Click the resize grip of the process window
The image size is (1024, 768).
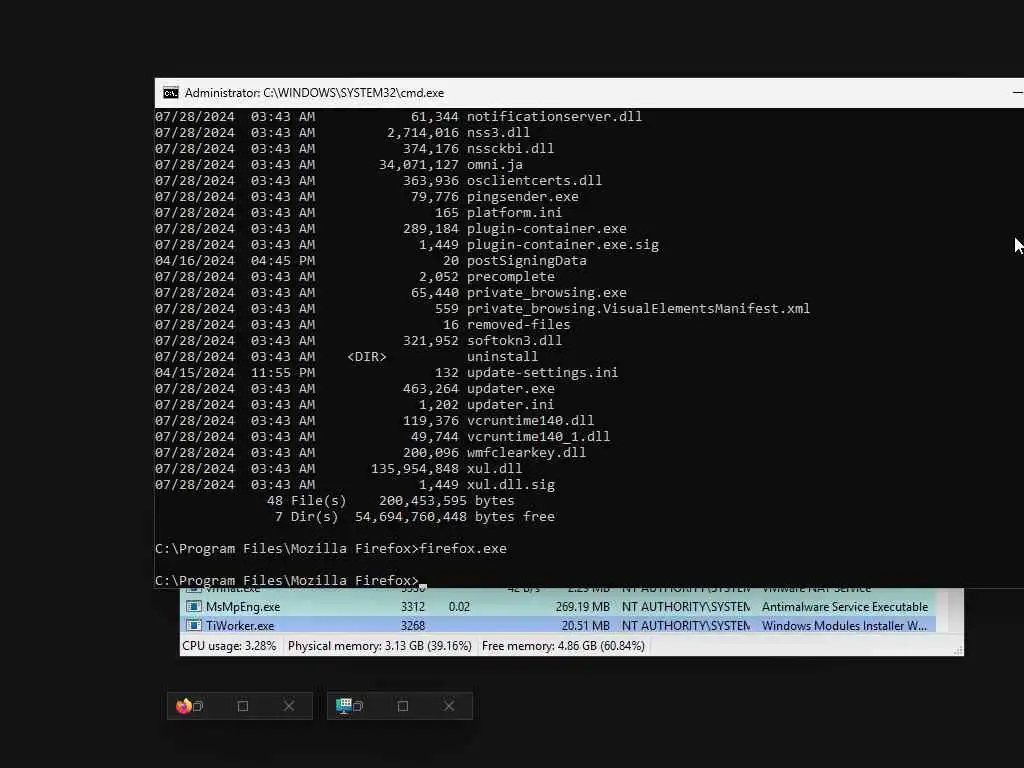pyautogui.click(x=958, y=650)
